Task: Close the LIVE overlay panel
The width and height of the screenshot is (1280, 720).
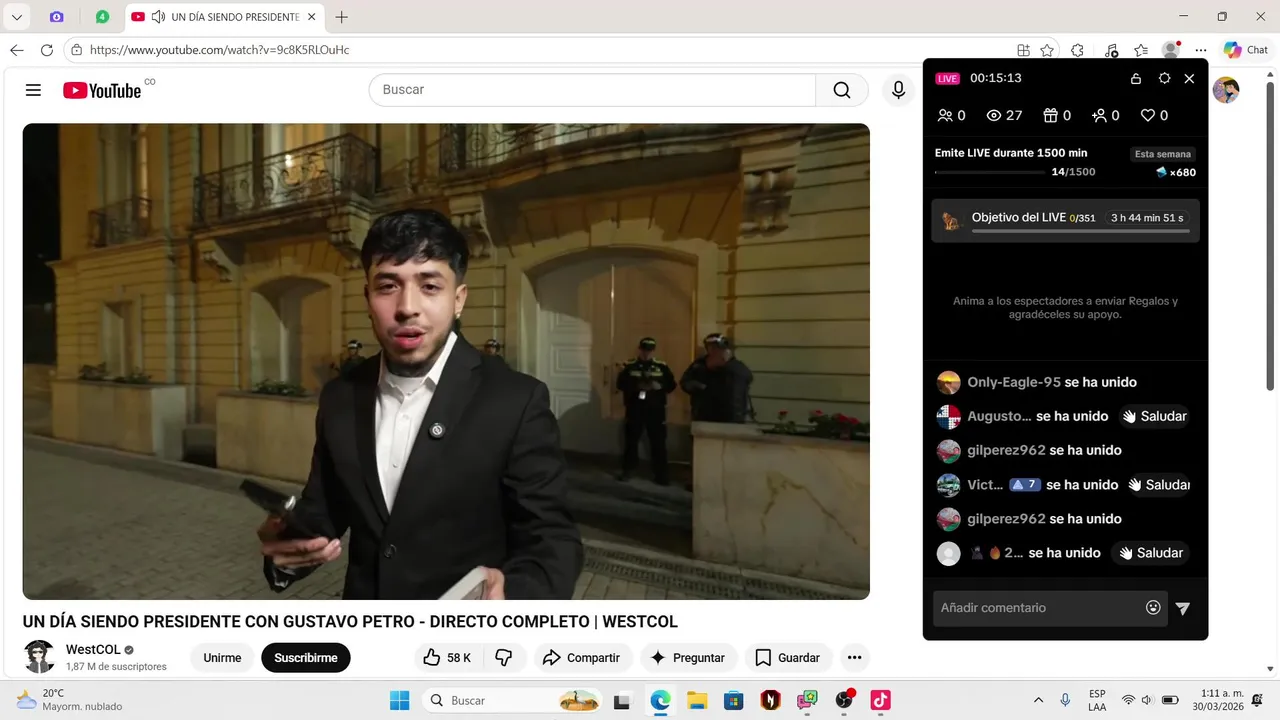Action: point(1189,78)
